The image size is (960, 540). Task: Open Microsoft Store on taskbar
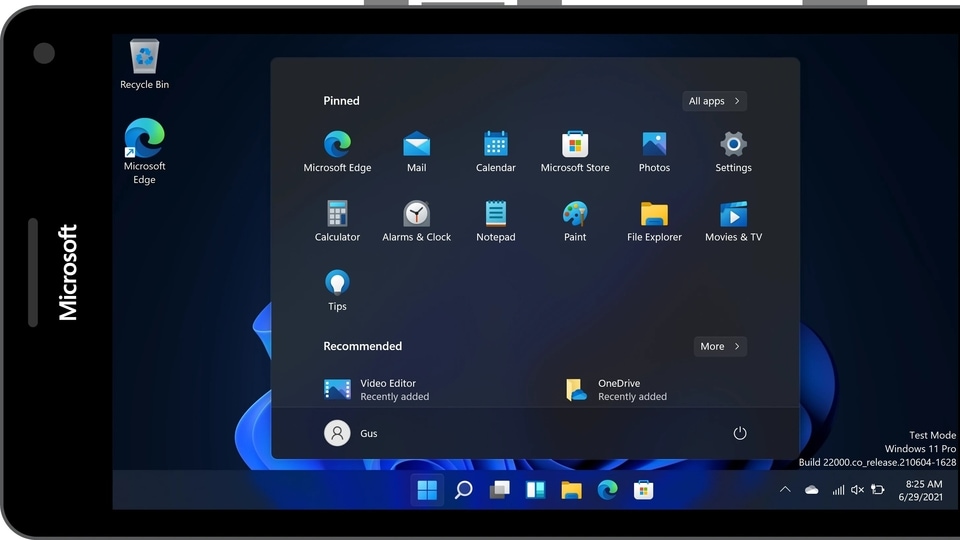[643, 490]
